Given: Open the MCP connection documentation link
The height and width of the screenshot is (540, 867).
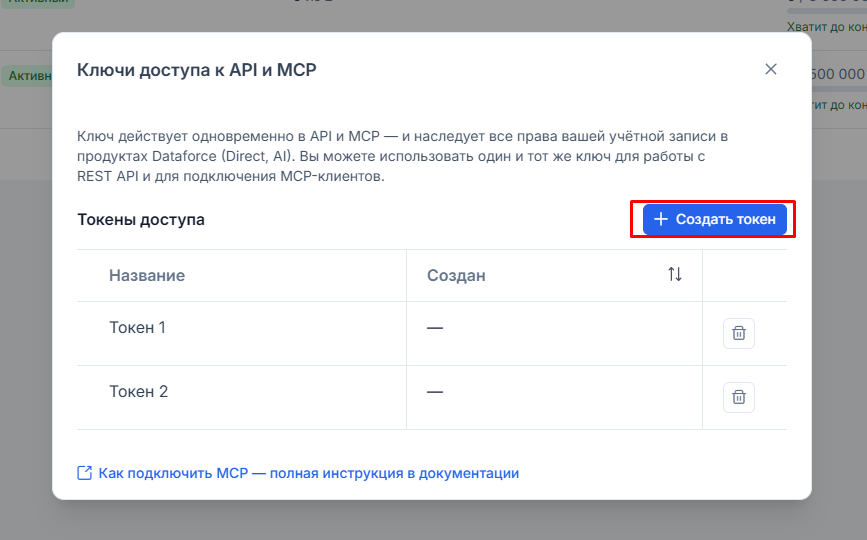Looking at the screenshot, I should coord(309,474).
